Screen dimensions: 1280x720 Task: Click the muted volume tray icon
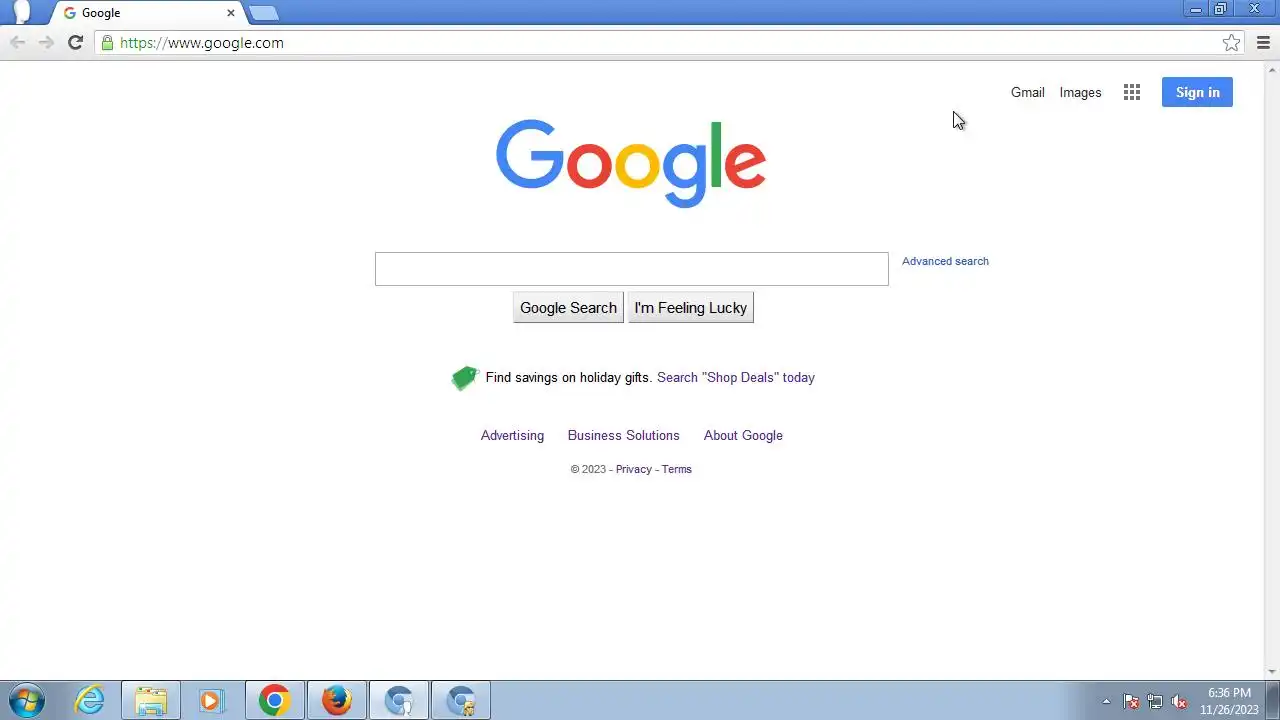pos(1179,701)
